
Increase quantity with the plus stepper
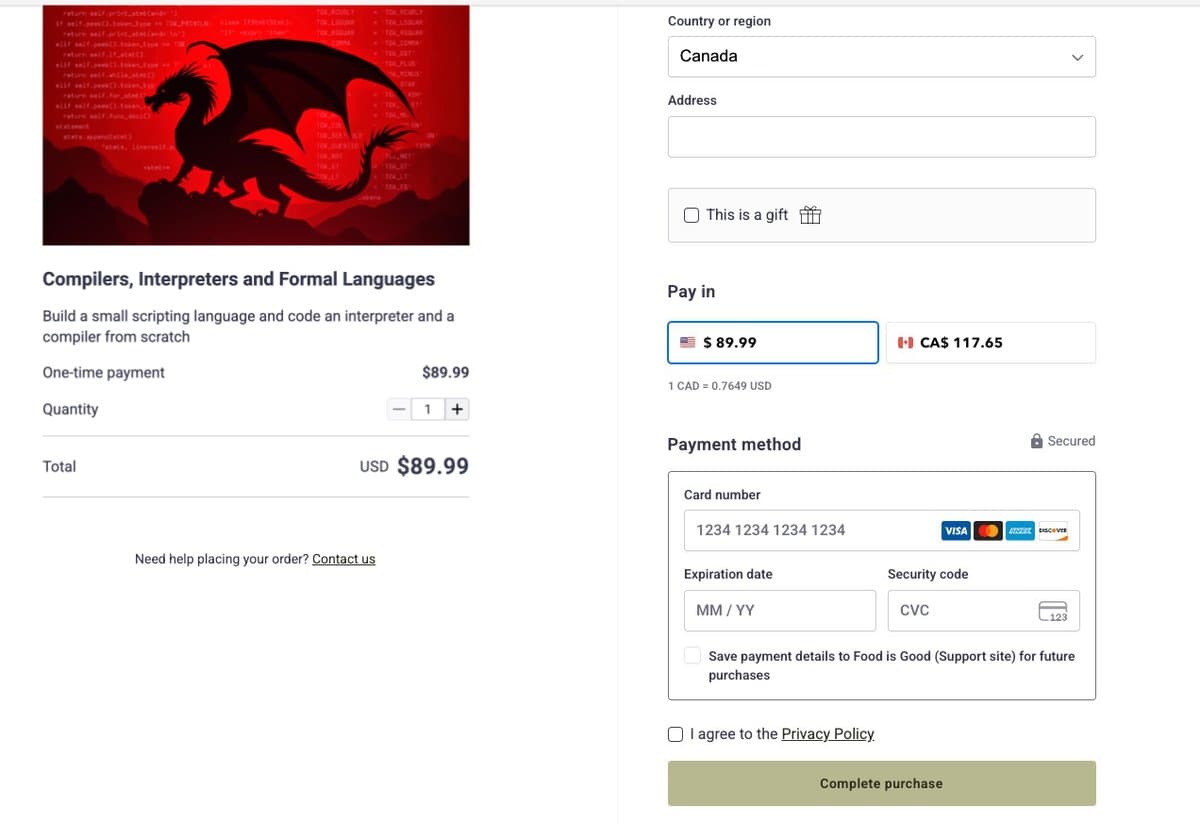coord(457,408)
